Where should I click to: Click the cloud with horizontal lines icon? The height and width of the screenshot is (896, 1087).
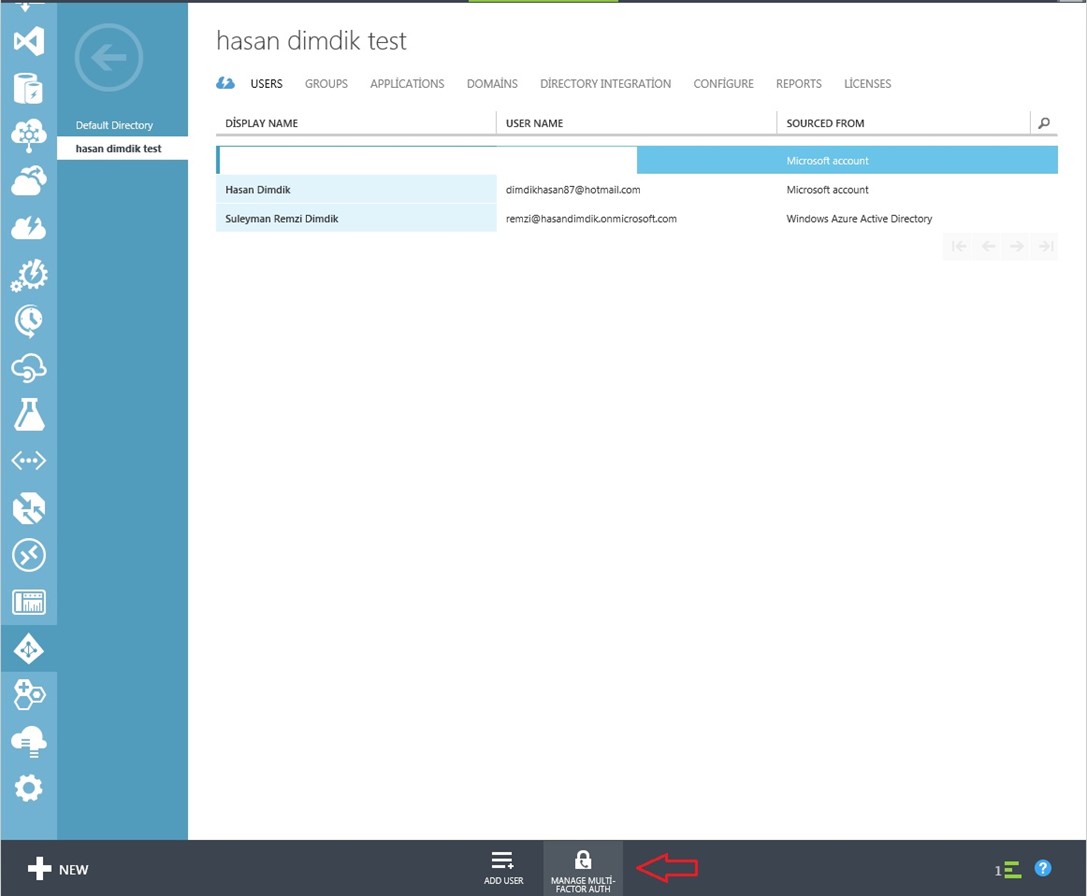[28, 742]
